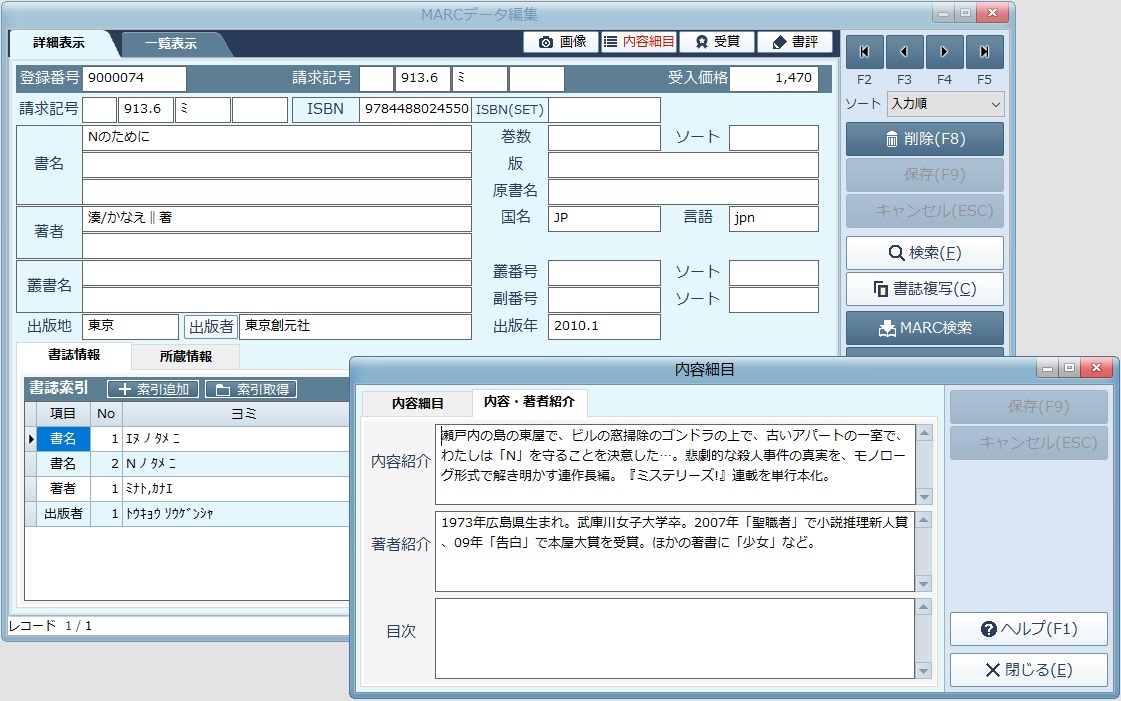The height and width of the screenshot is (701, 1121).
Task: Click the 書名 field Nのために
Action: point(277,138)
